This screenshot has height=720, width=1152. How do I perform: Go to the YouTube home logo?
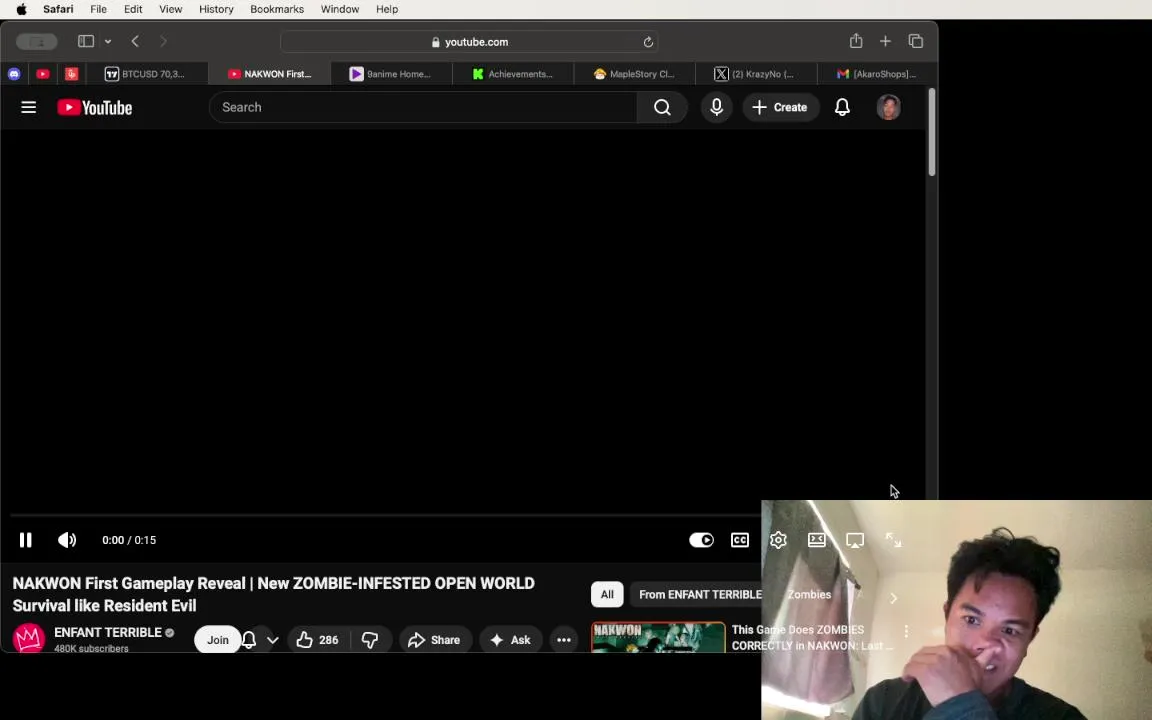94,108
